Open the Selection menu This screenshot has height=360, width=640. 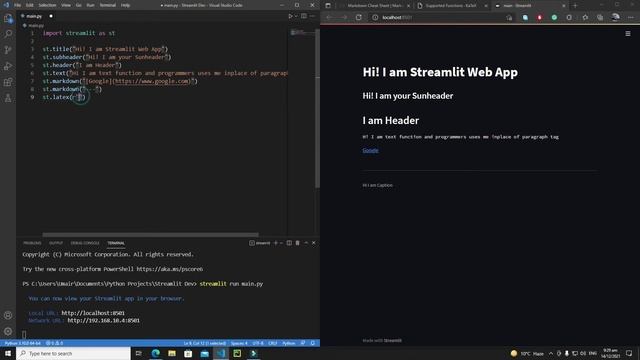(47, 5)
